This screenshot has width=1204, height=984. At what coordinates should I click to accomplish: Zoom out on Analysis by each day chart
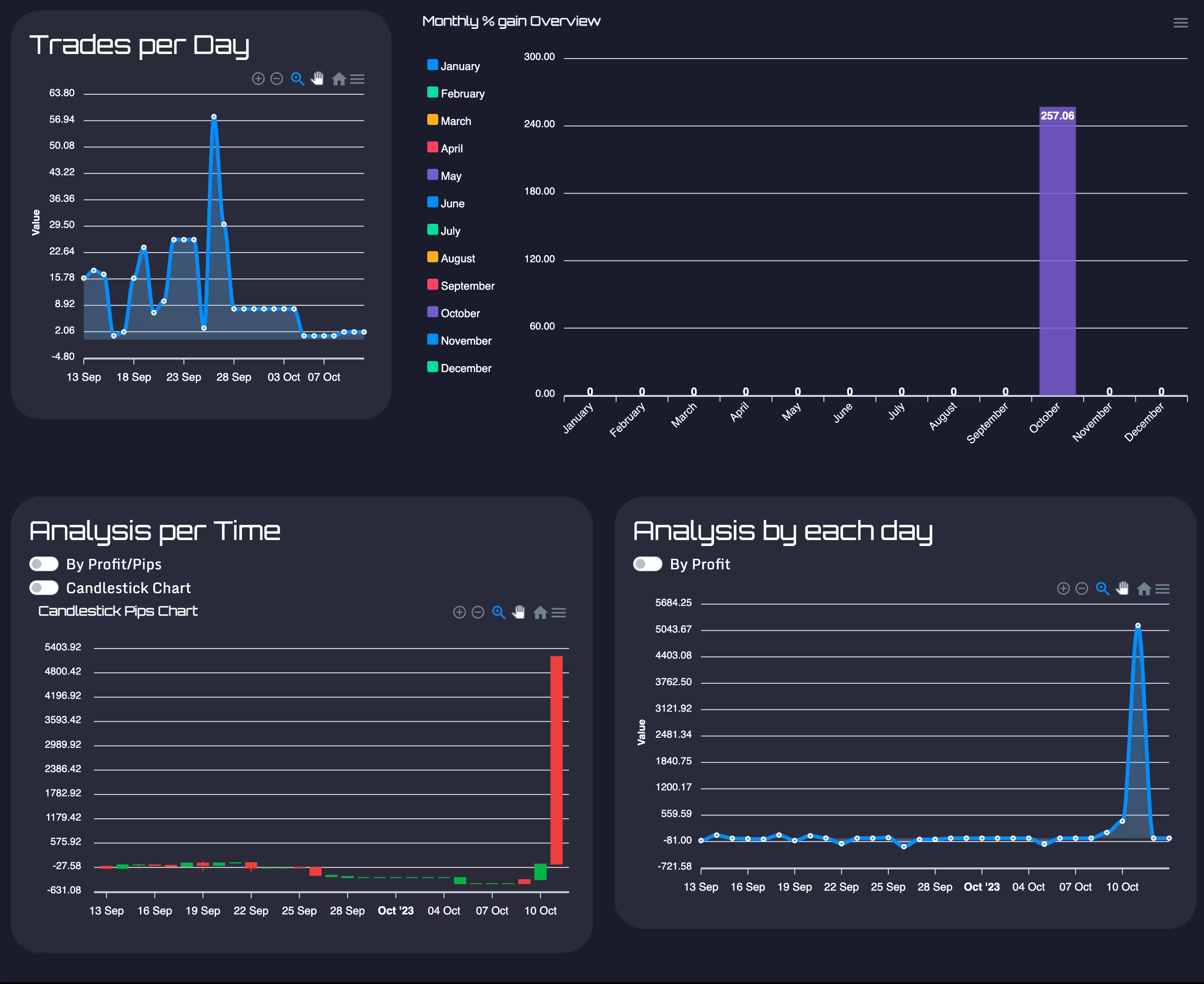(x=1081, y=589)
